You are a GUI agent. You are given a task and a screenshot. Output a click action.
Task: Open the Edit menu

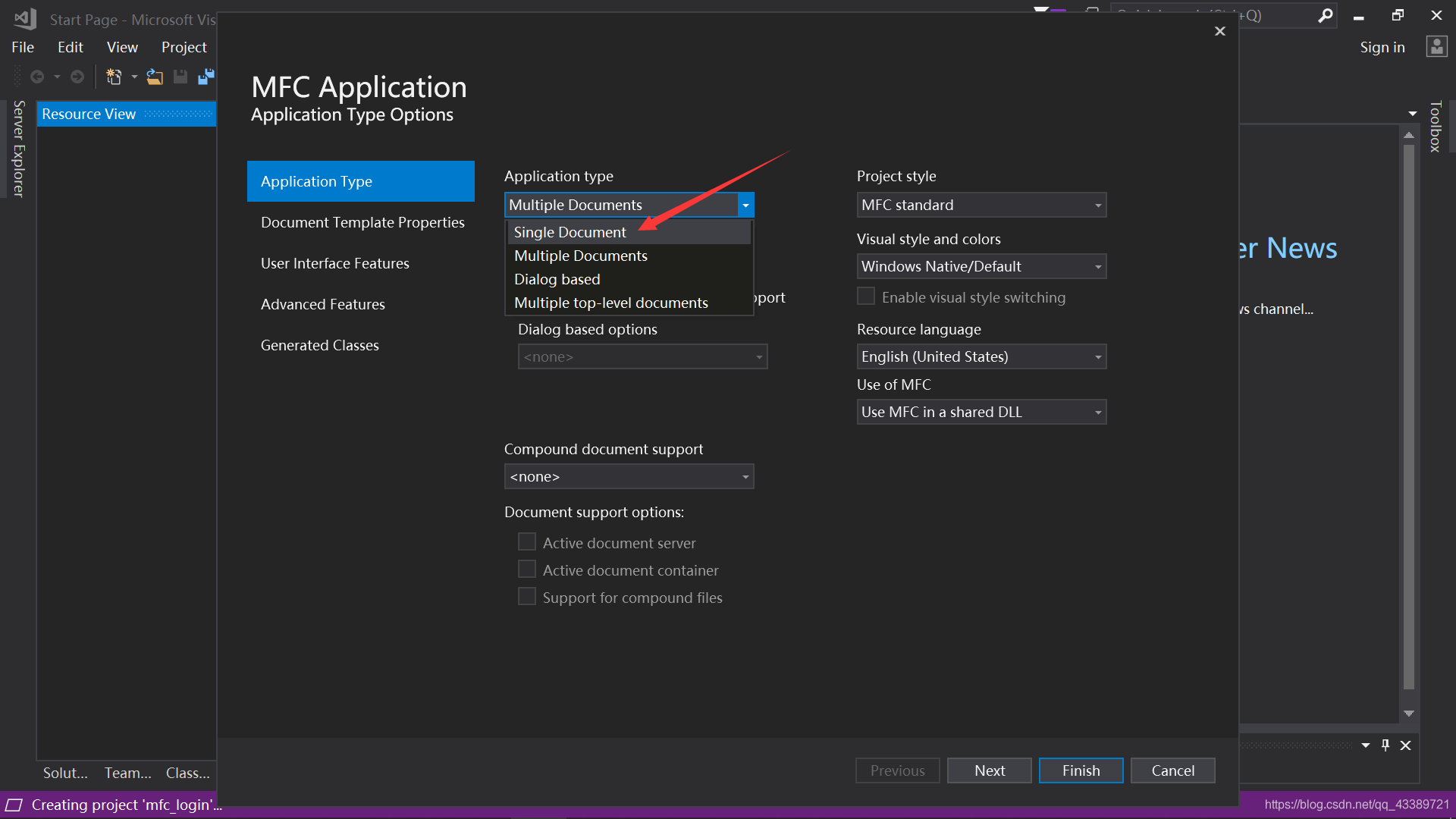71,47
